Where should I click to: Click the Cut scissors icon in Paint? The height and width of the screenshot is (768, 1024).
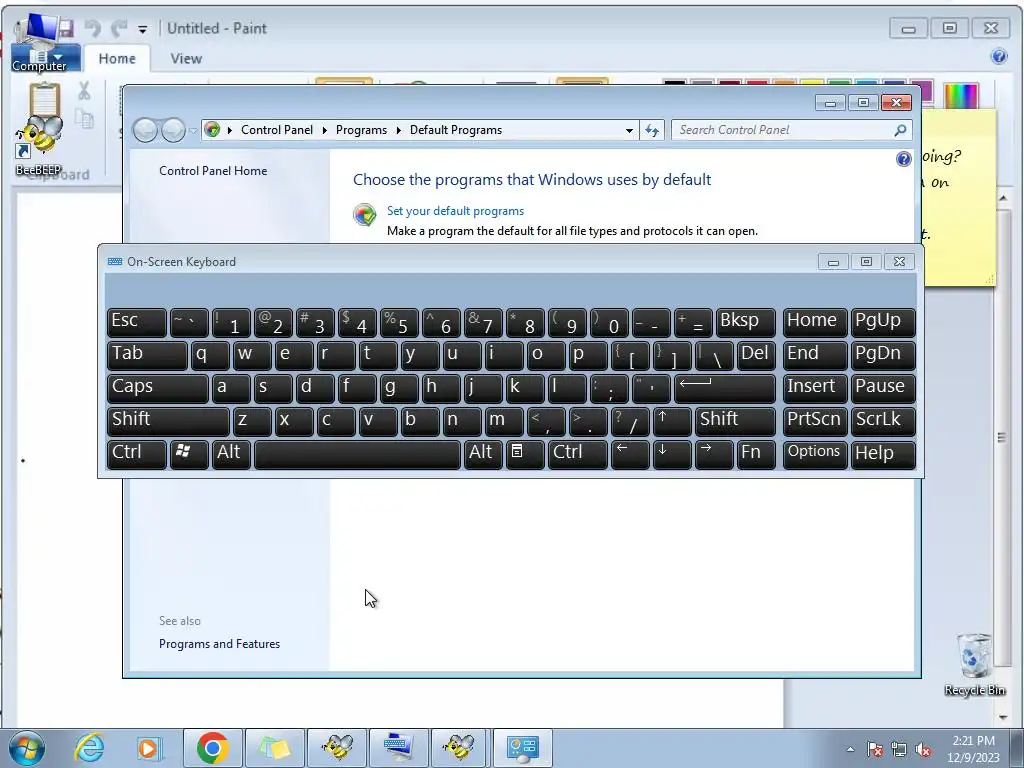pos(84,91)
